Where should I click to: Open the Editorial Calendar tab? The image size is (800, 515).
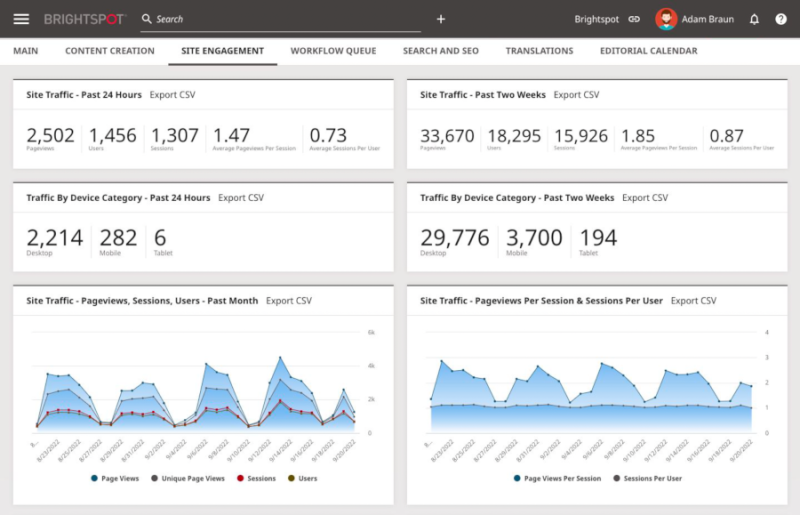click(648, 51)
